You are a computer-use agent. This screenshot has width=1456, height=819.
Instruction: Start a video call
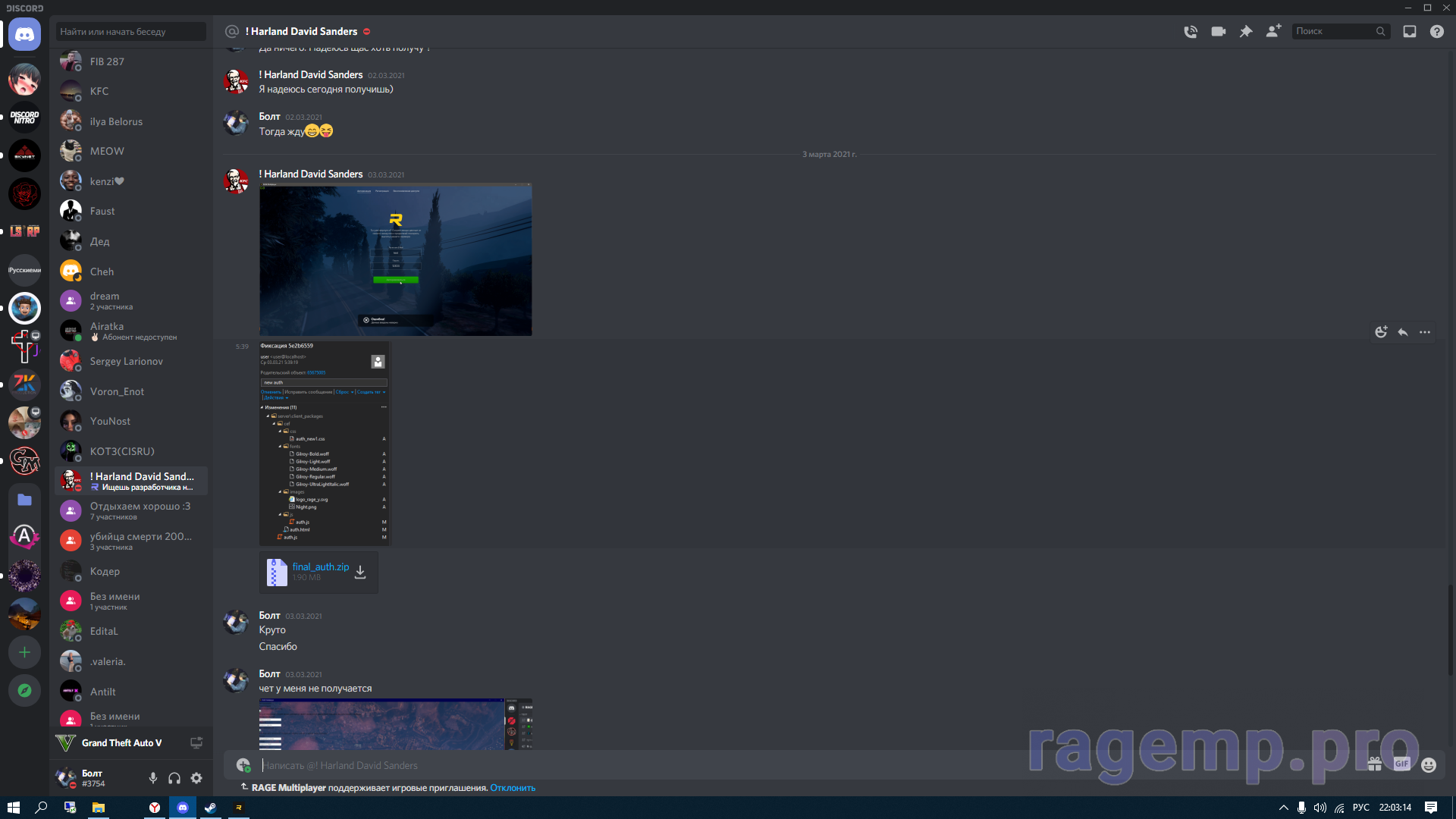click(1218, 31)
